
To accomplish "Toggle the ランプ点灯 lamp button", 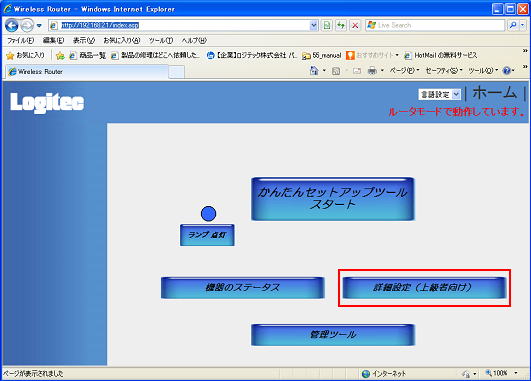I will [x=207, y=235].
